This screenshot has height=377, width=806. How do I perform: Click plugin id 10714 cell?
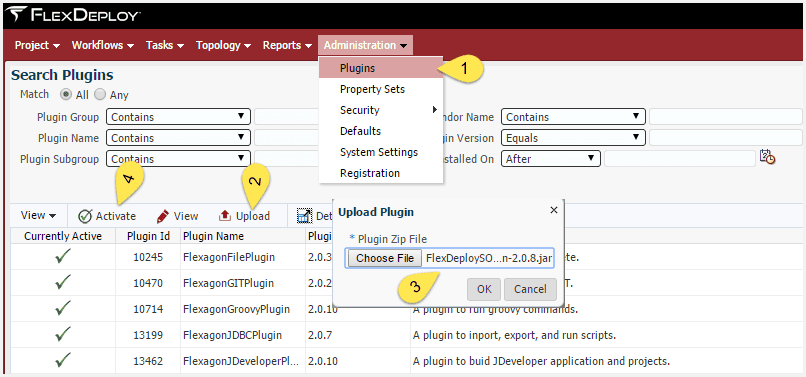(148, 309)
